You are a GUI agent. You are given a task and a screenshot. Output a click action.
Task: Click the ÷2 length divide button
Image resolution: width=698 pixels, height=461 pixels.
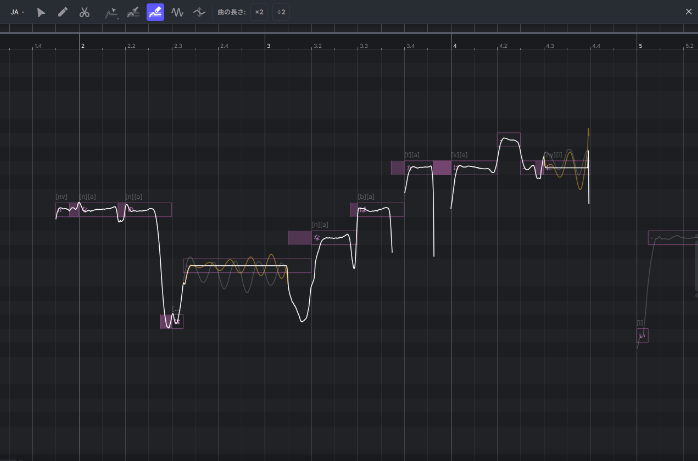281,12
